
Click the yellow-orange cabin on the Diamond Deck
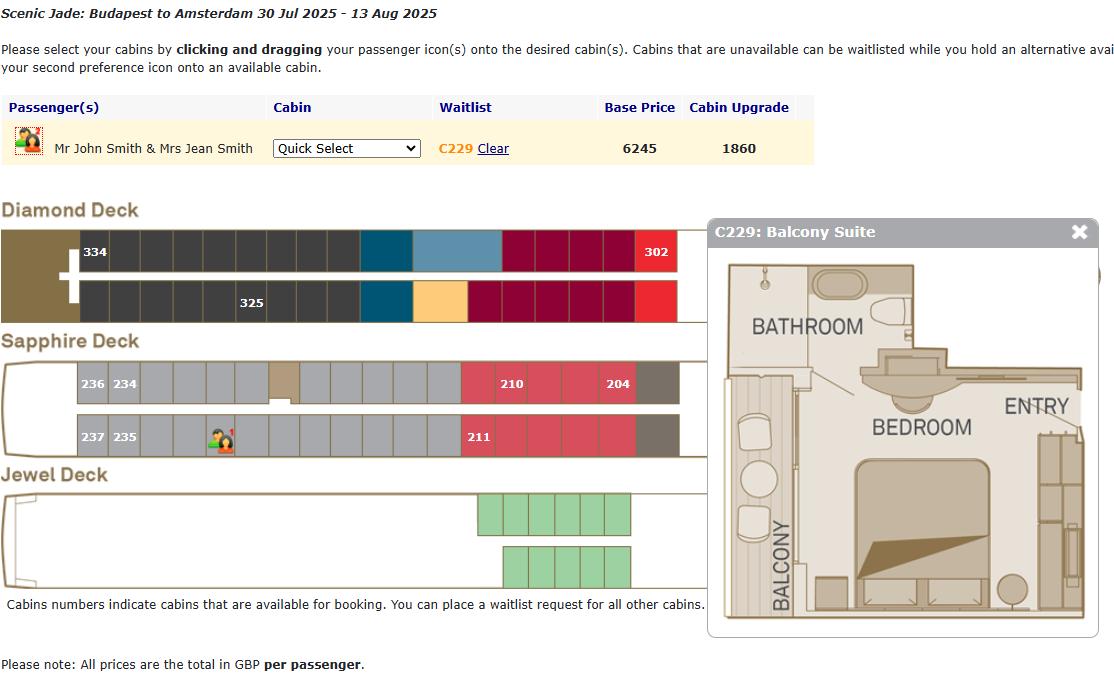click(440, 302)
